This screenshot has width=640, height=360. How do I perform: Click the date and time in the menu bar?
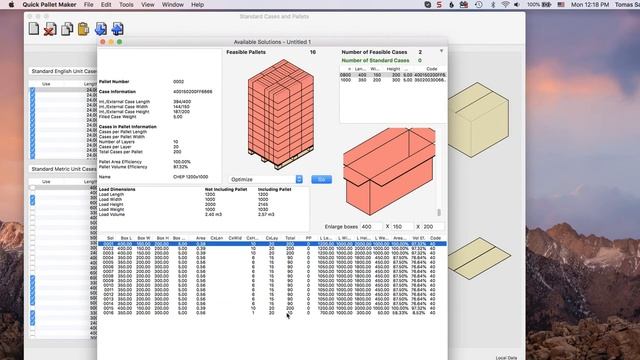point(590,4)
